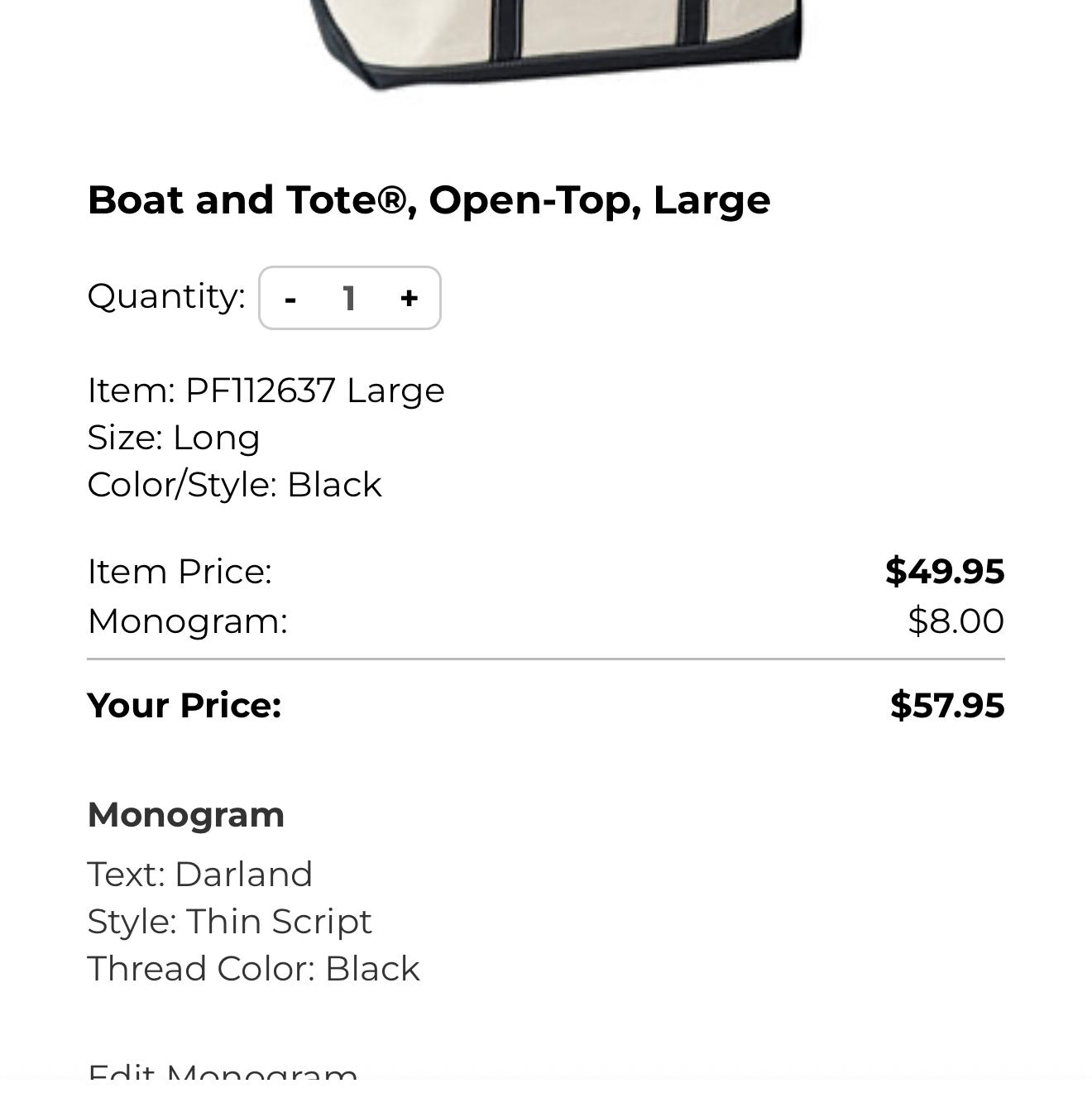Viewport: 1092px width, 1093px height.
Task: Click the Quantity label
Action: 165,296
